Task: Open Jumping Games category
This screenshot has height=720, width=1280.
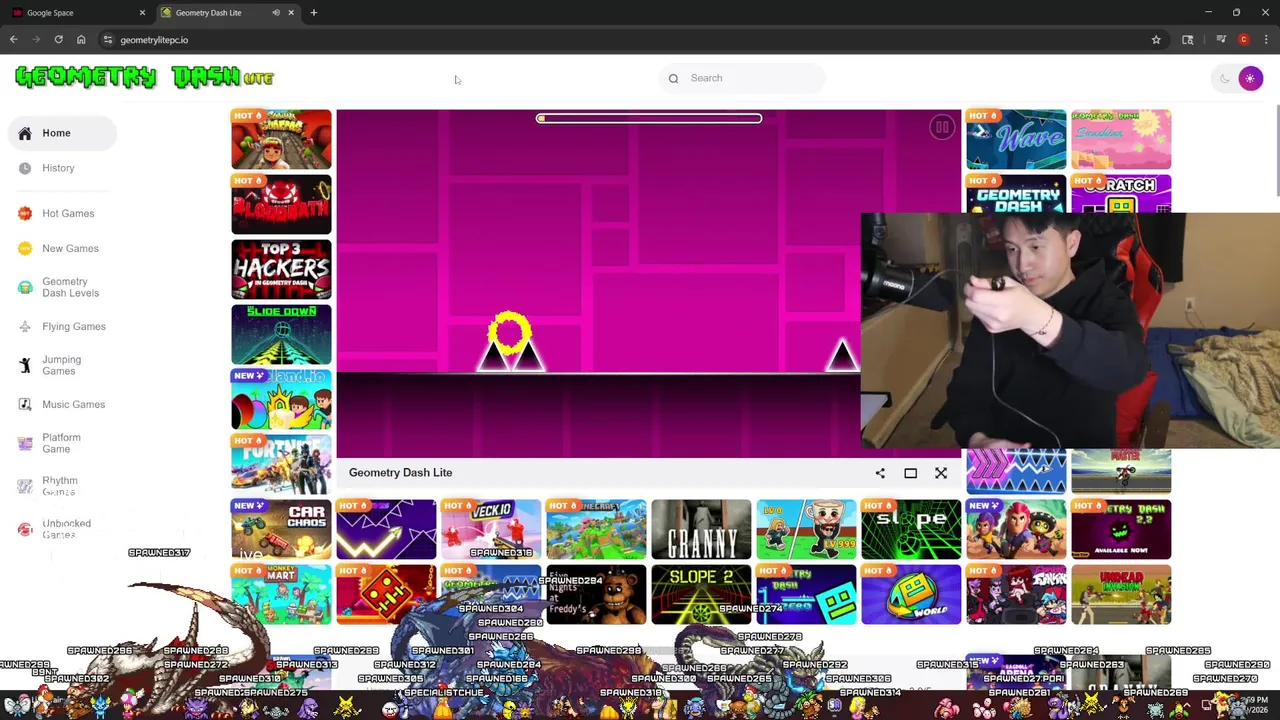Action: click(62, 365)
